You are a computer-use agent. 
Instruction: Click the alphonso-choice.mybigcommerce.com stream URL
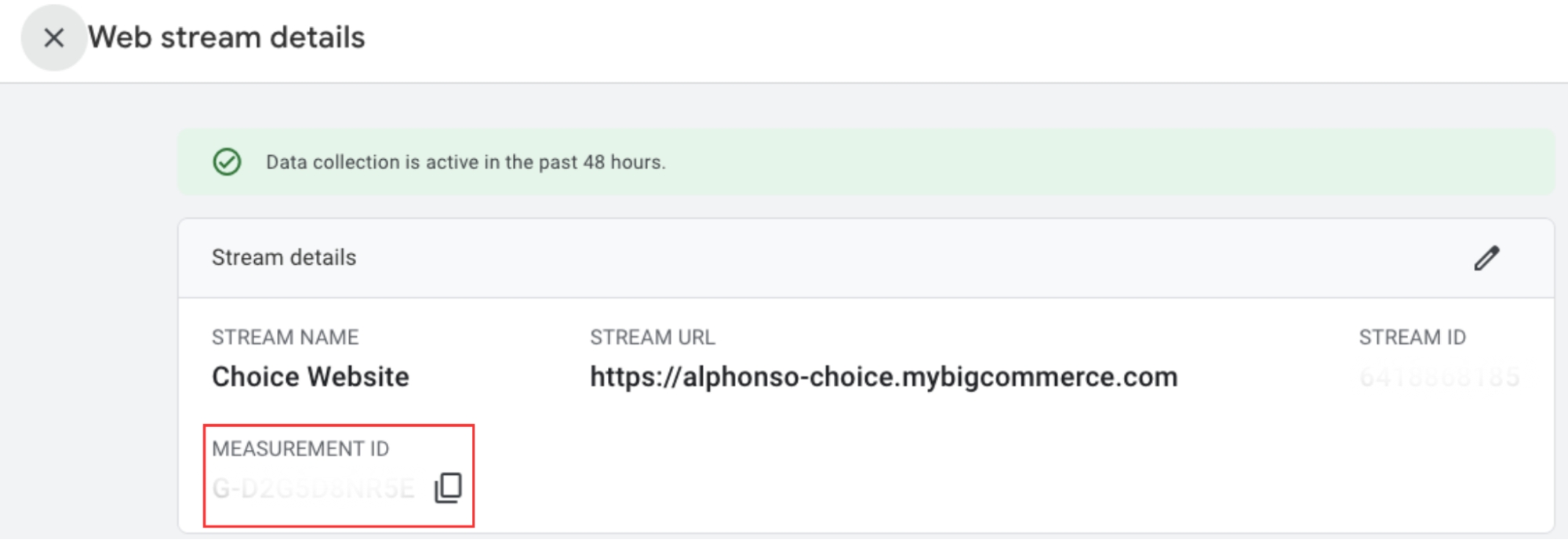883,377
